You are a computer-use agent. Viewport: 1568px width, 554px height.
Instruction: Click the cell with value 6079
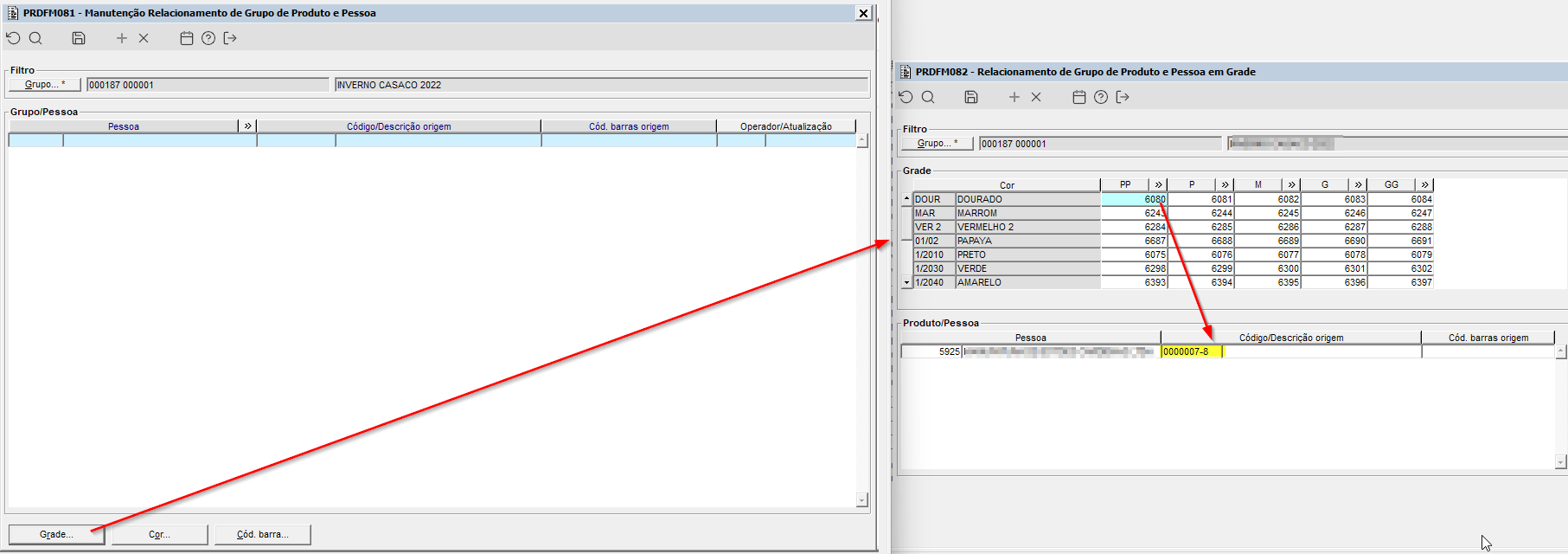(1400, 254)
